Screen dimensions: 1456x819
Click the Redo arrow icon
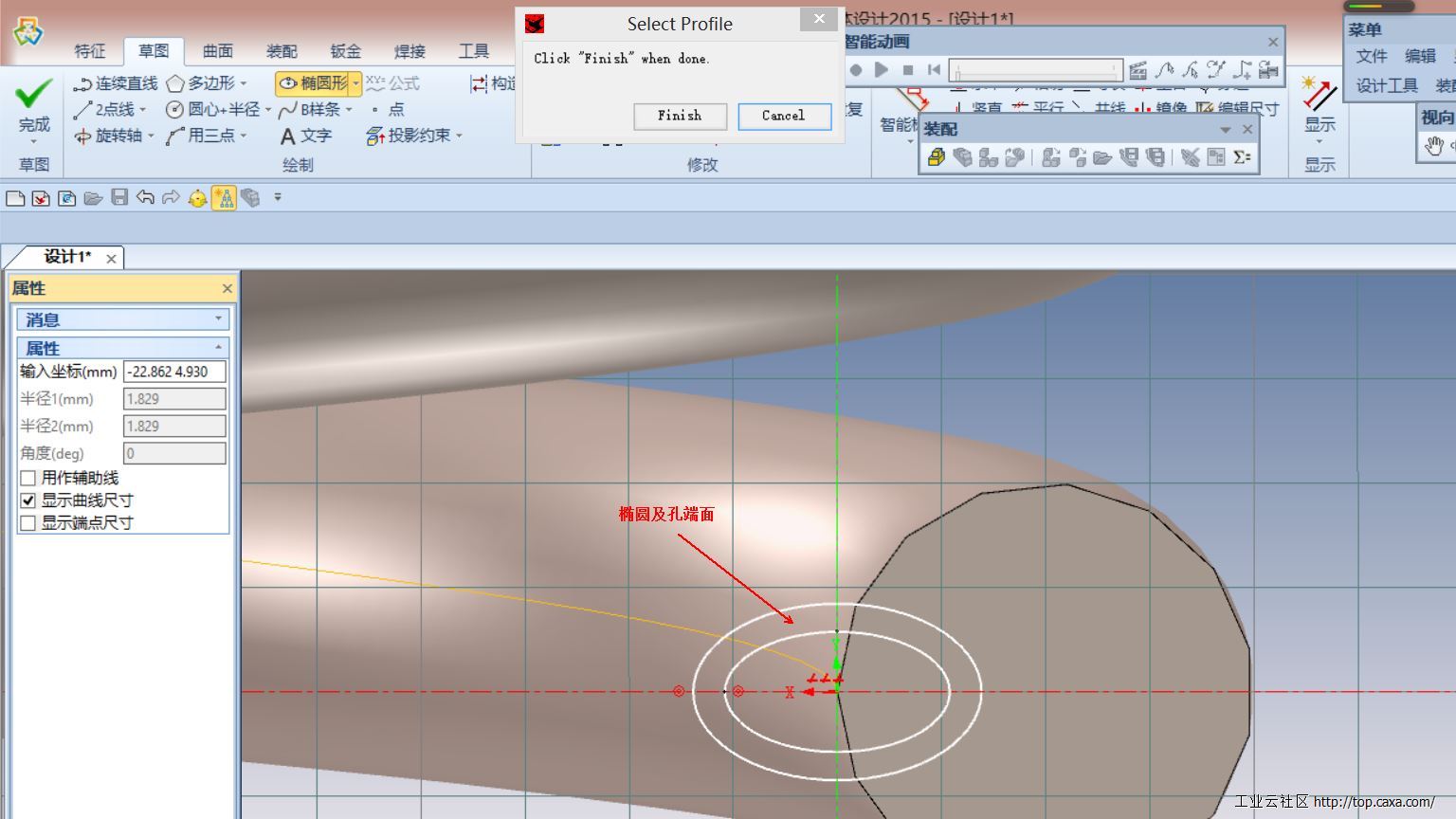click(x=171, y=197)
